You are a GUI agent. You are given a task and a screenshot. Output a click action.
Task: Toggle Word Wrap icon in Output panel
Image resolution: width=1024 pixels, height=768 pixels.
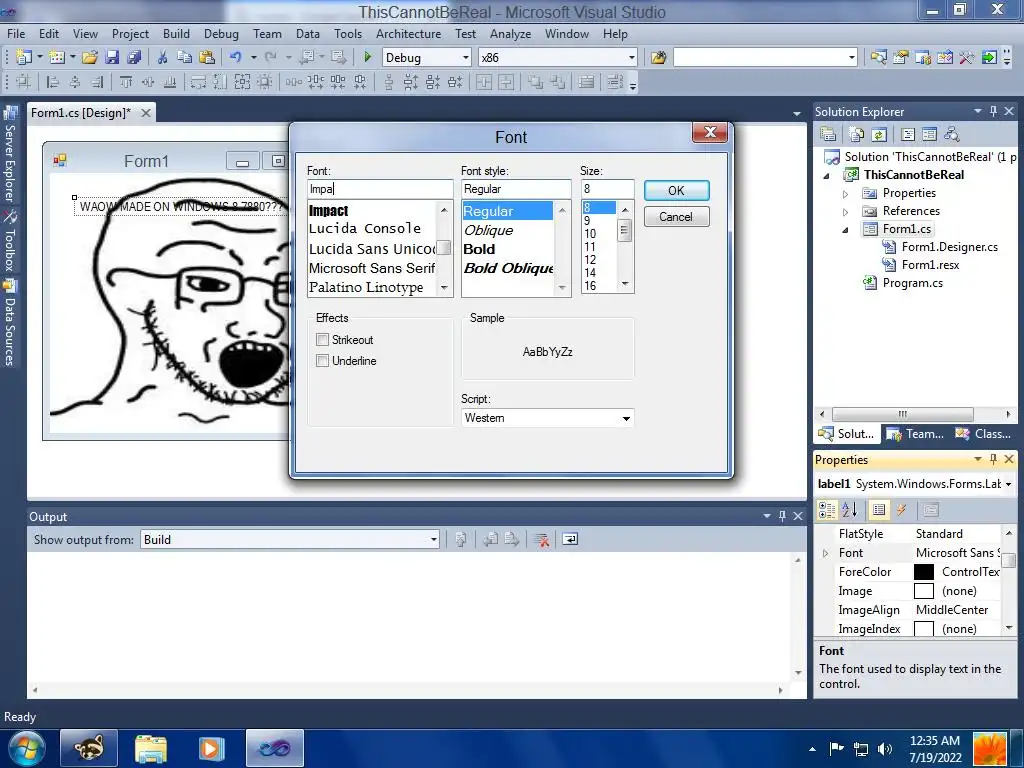tap(570, 539)
